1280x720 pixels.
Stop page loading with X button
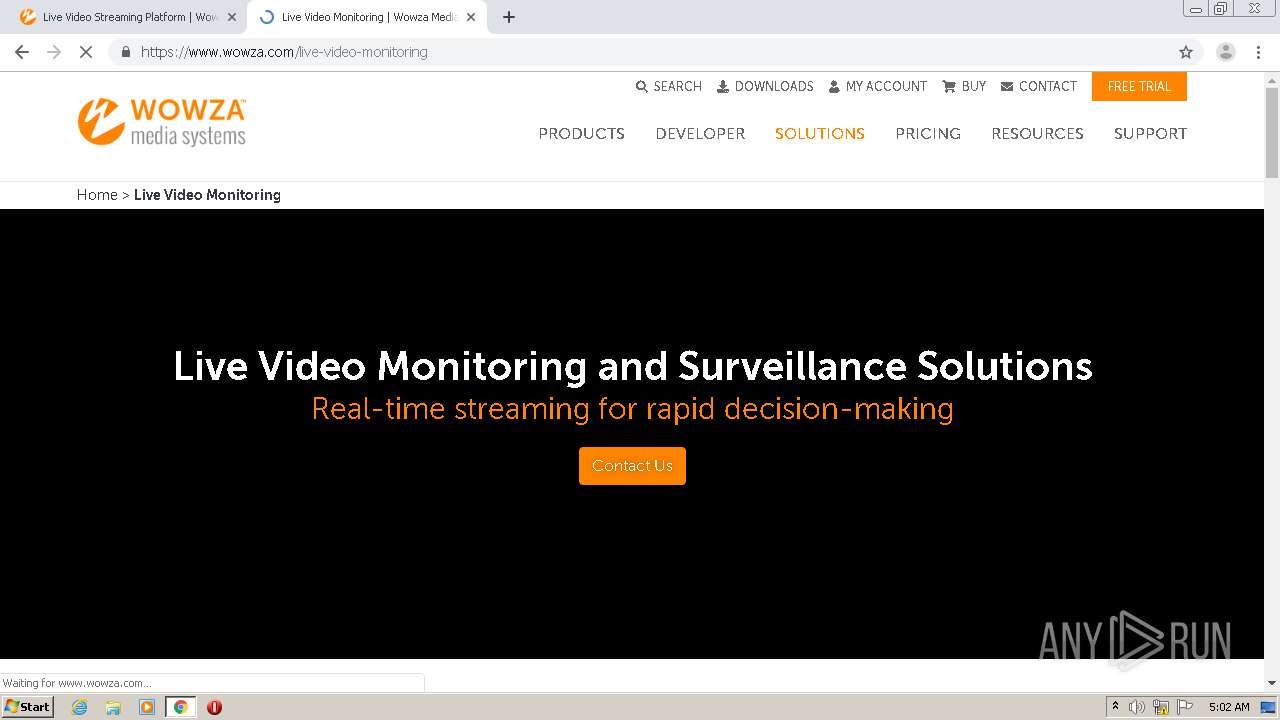[x=86, y=52]
